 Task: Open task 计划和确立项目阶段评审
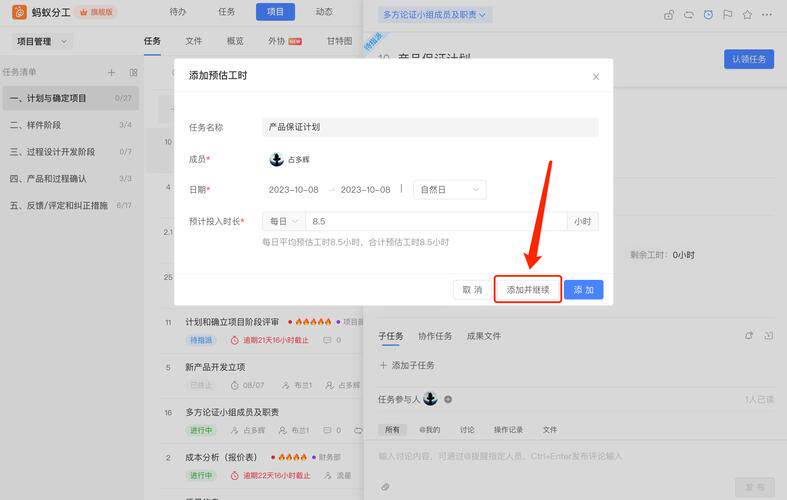232,322
